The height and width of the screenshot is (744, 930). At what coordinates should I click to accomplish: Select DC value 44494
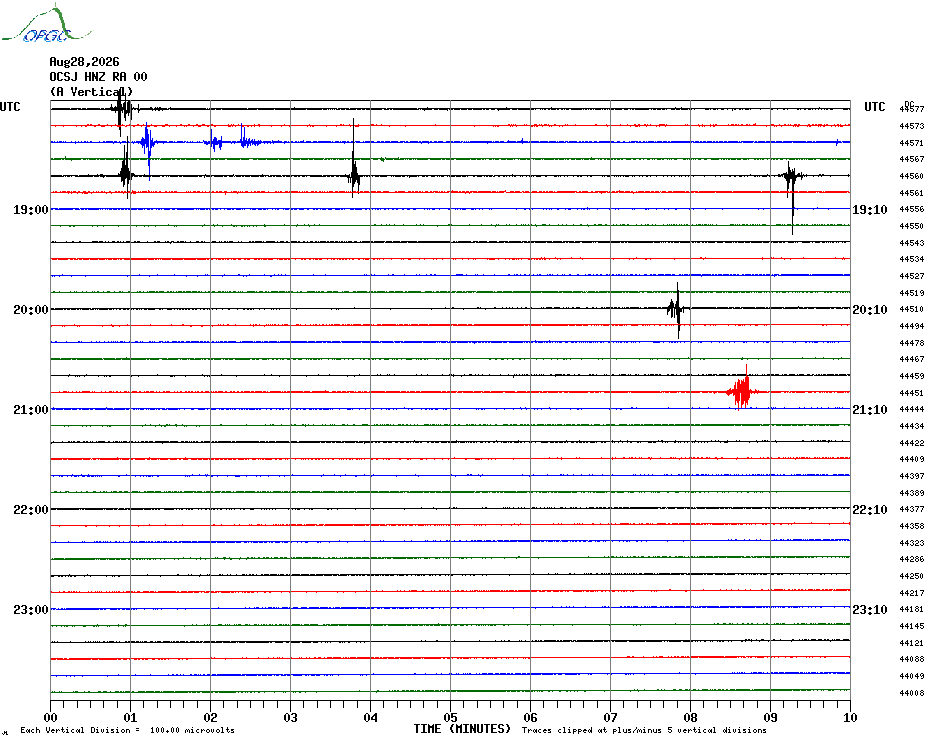(912, 326)
